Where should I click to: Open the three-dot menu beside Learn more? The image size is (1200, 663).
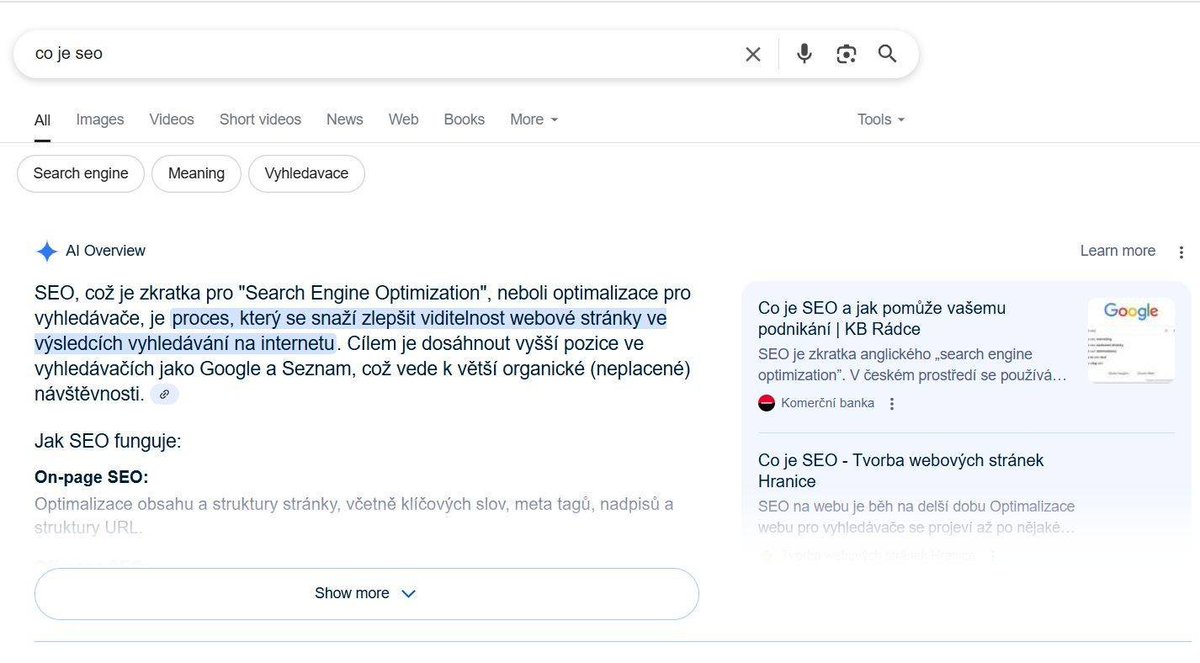pos(1181,251)
